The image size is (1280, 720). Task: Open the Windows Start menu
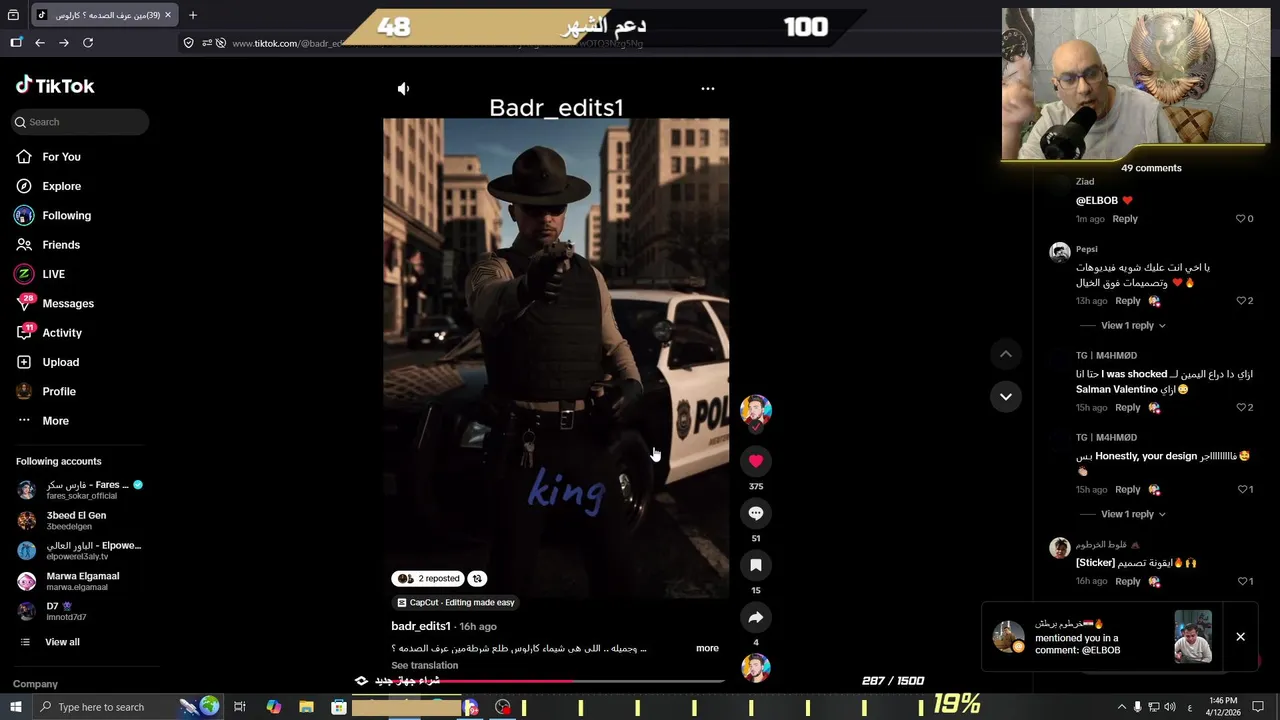coord(16,707)
